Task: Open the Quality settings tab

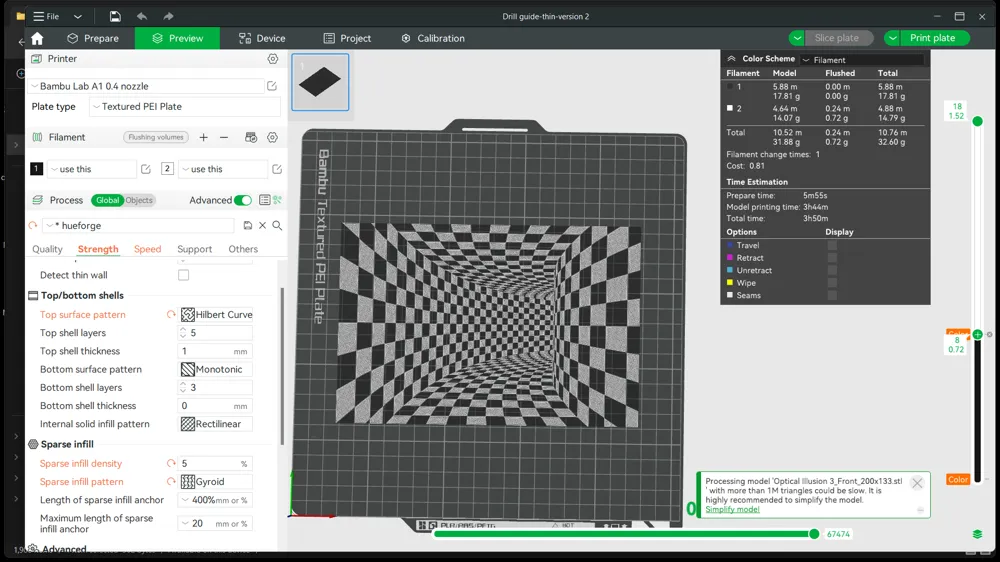Action: [47, 249]
